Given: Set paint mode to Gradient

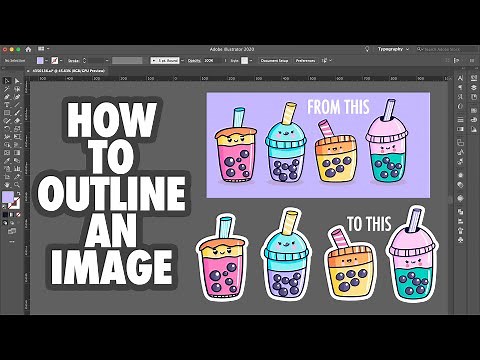Looking at the screenshot, I should click(12, 215).
